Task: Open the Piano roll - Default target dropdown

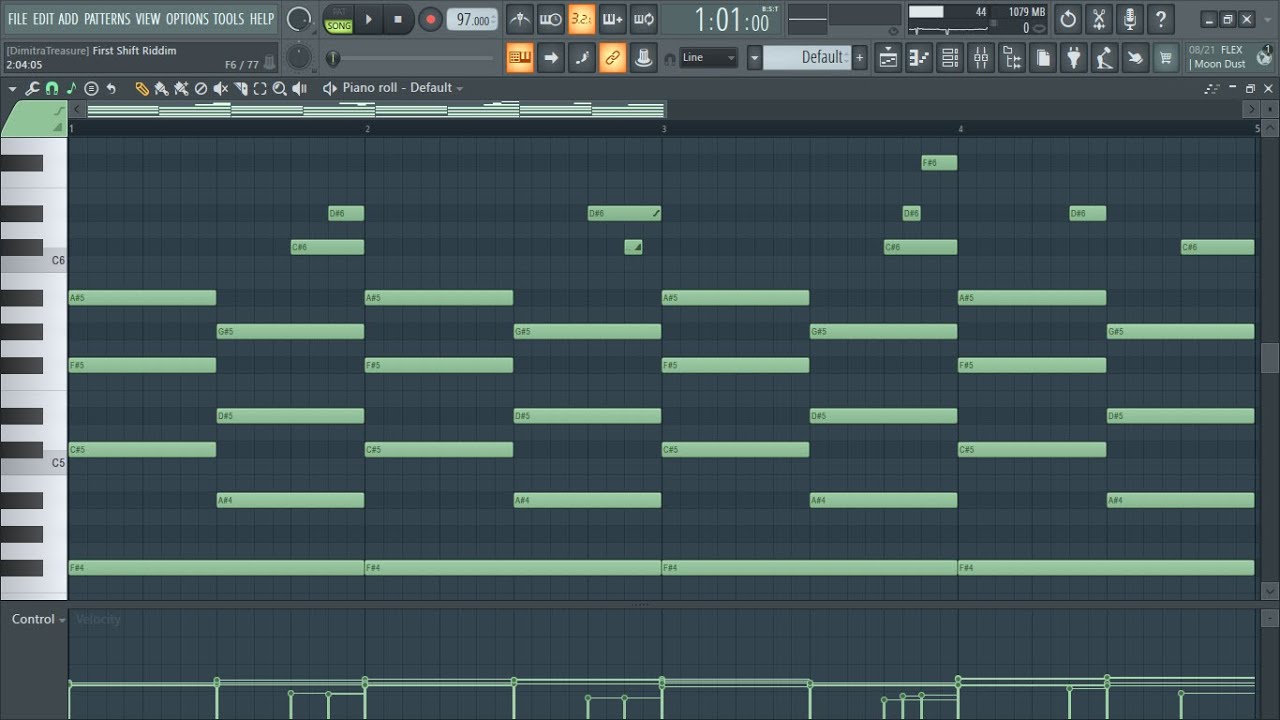Action: tap(403, 88)
